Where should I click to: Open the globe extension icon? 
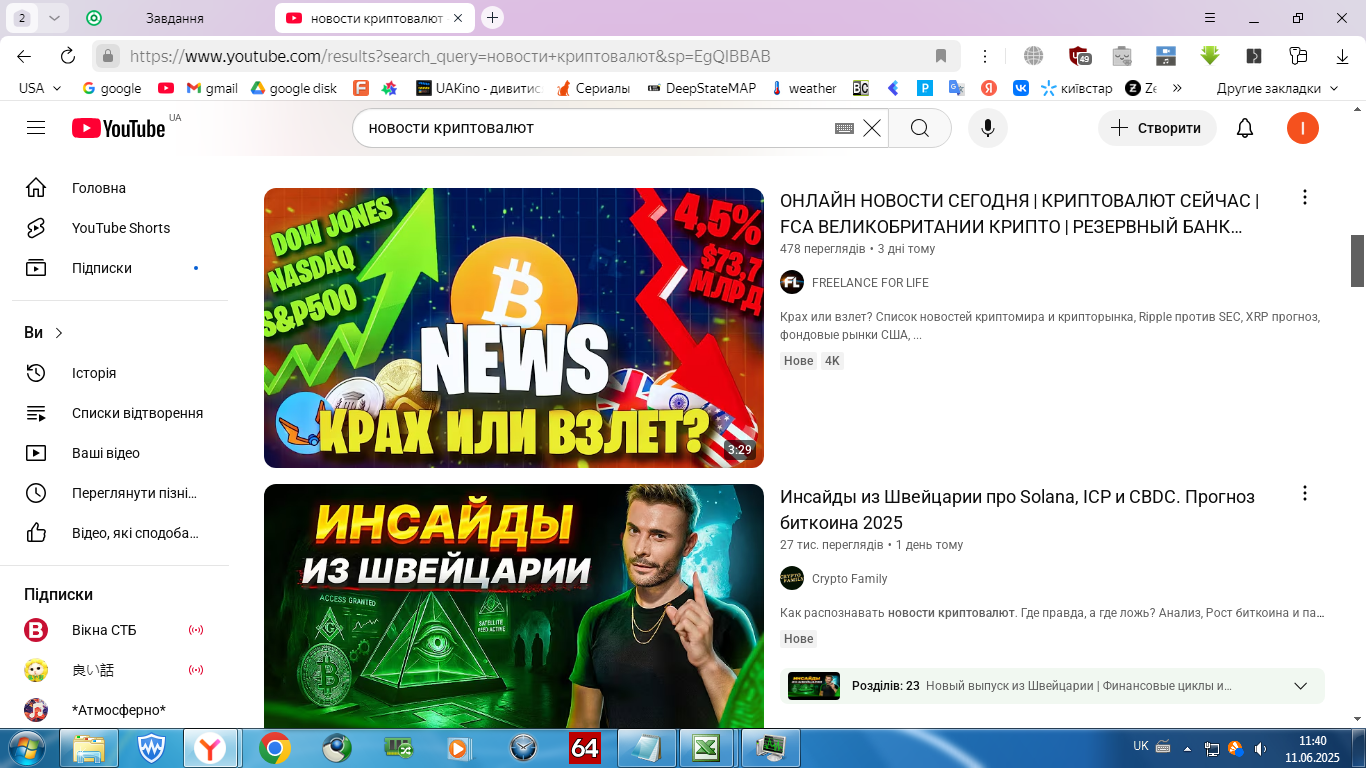pos(1033,56)
